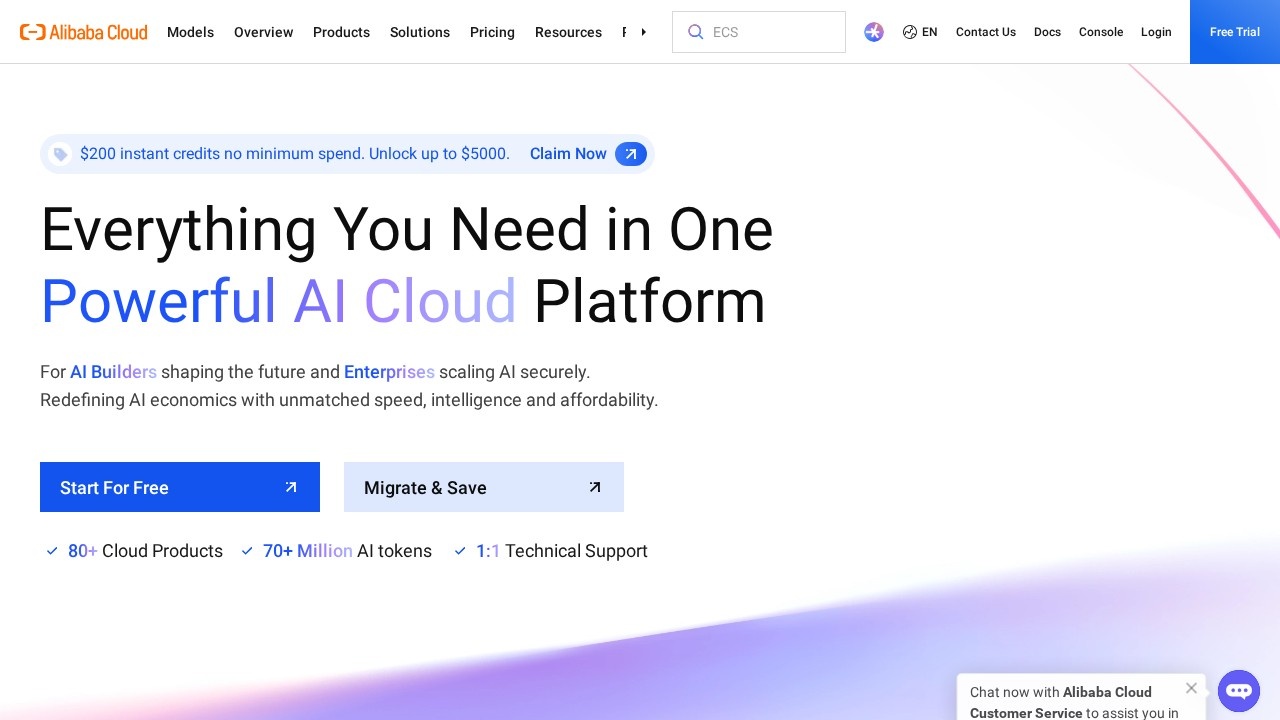The height and width of the screenshot is (720, 1280).
Task: Click the credits tag icon in the banner
Action: [60, 154]
